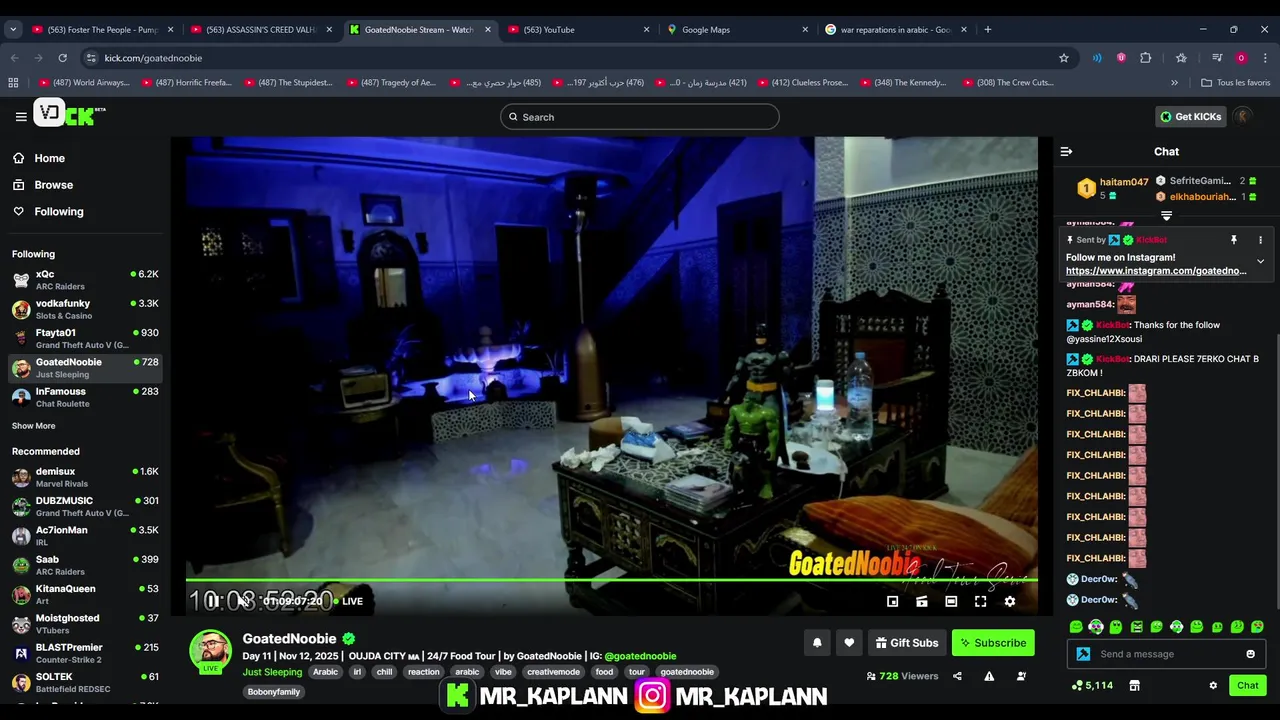Viewport: 1280px width, 720px height.
Task: Click GoatedNoobie streamer avatar
Action: click(x=210, y=651)
